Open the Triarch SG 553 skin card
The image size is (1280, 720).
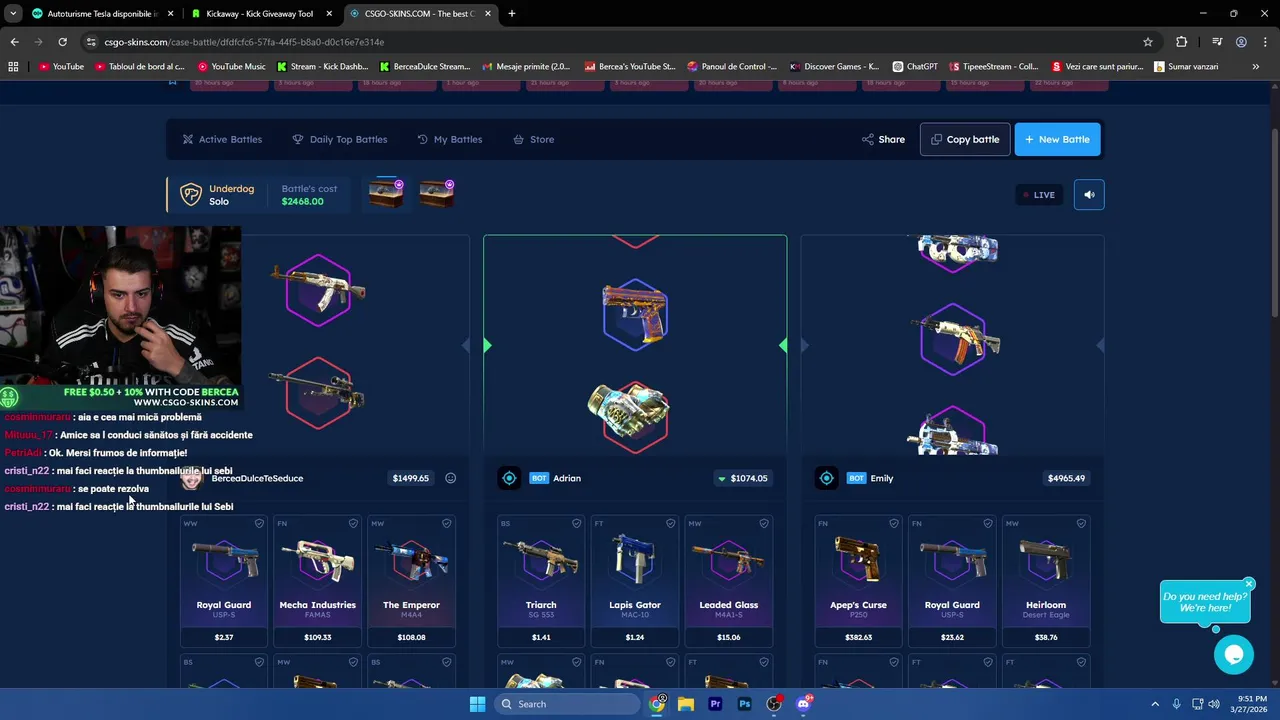541,580
